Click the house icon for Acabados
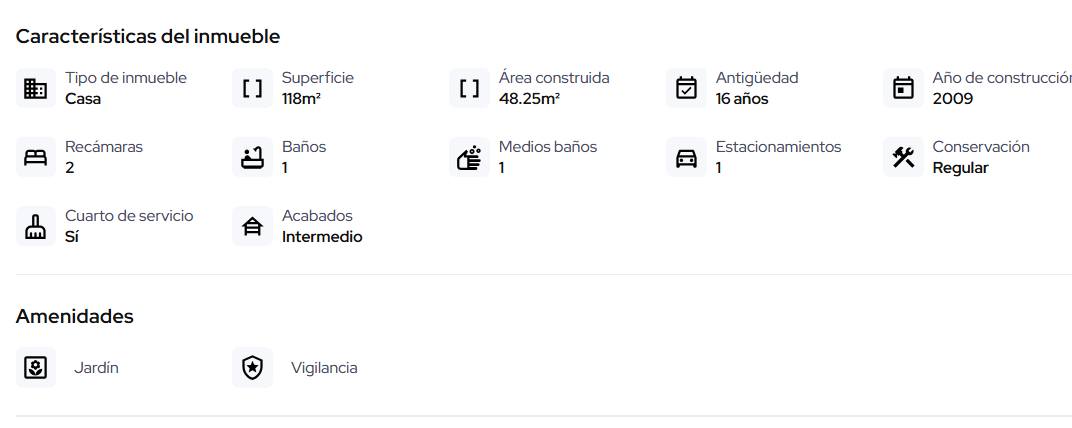Viewport: 1072px width, 428px height. [253, 226]
